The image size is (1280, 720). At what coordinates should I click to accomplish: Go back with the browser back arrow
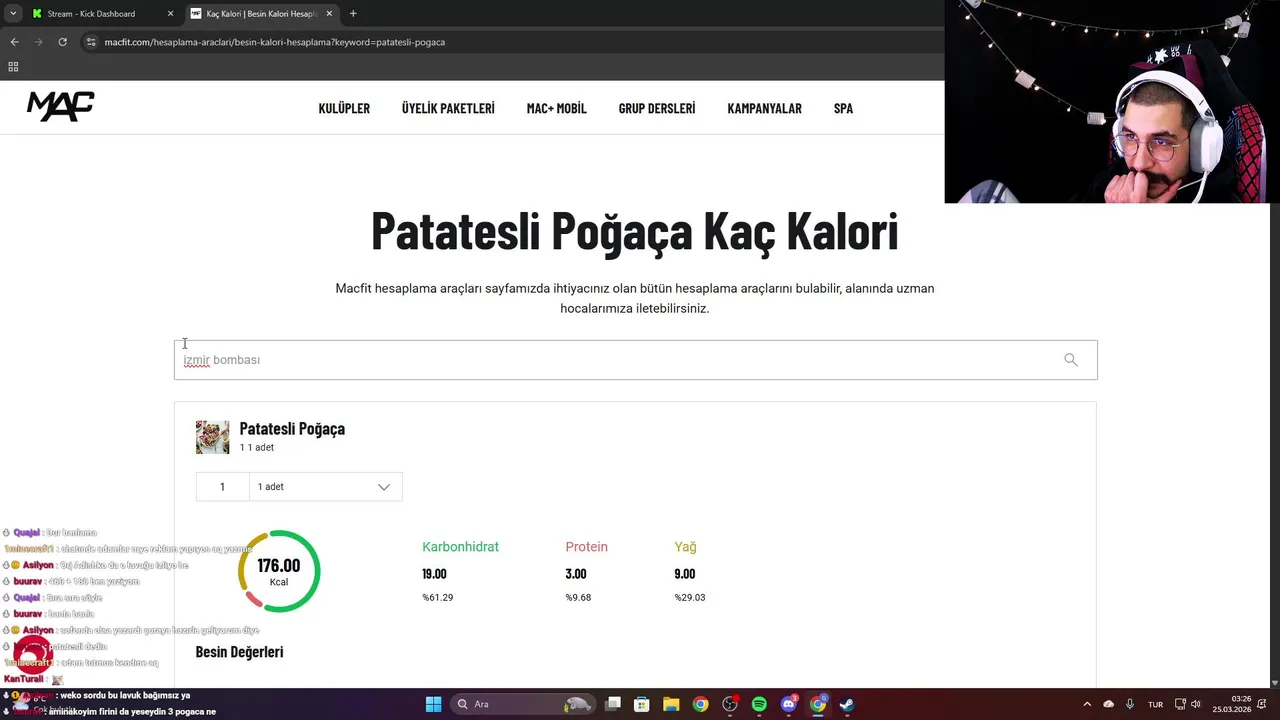[14, 42]
